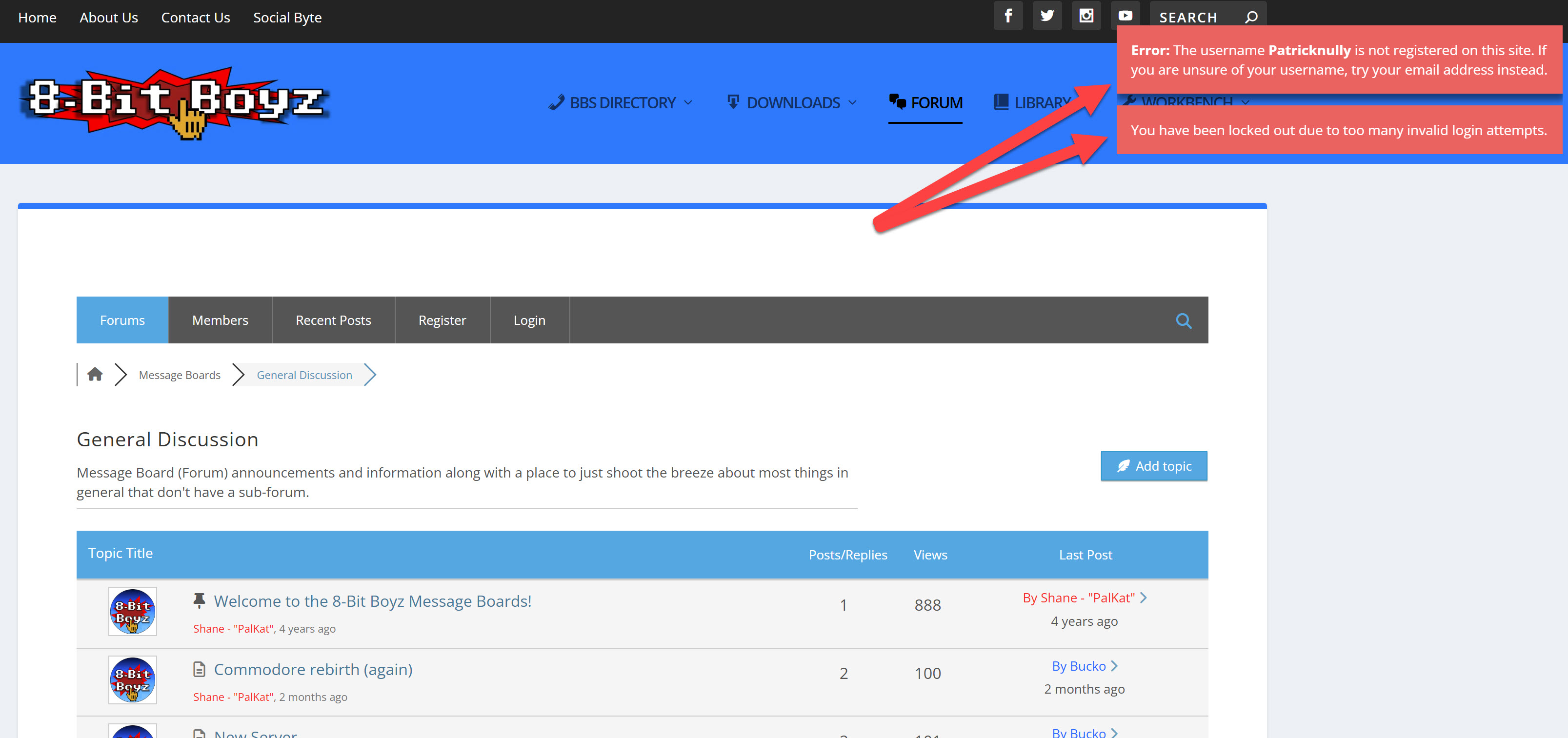Select the Register tab
Screen dimensions: 1568x738
pos(442,320)
